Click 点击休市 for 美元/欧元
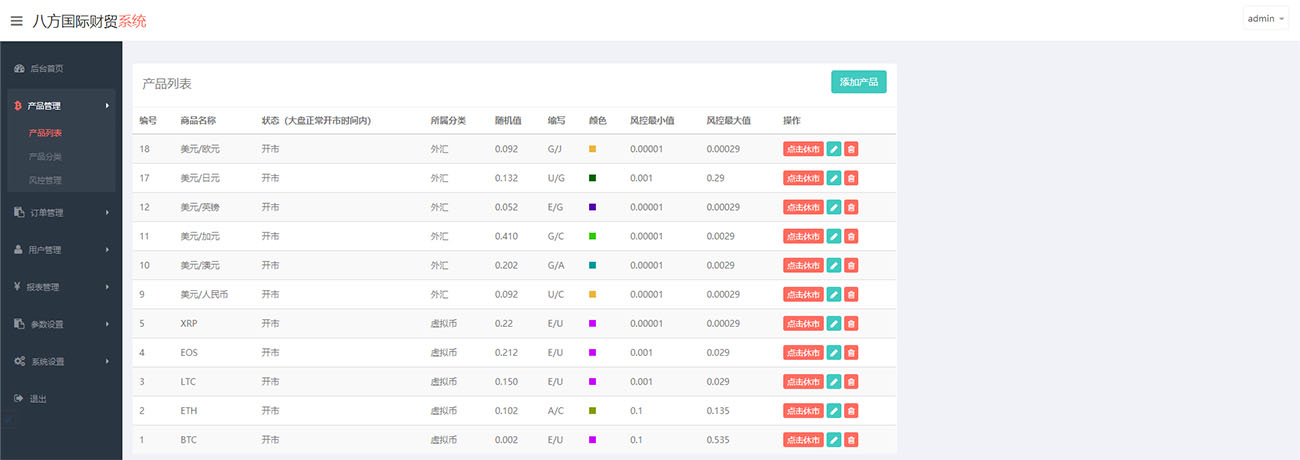This screenshot has width=1300, height=460. [803, 149]
